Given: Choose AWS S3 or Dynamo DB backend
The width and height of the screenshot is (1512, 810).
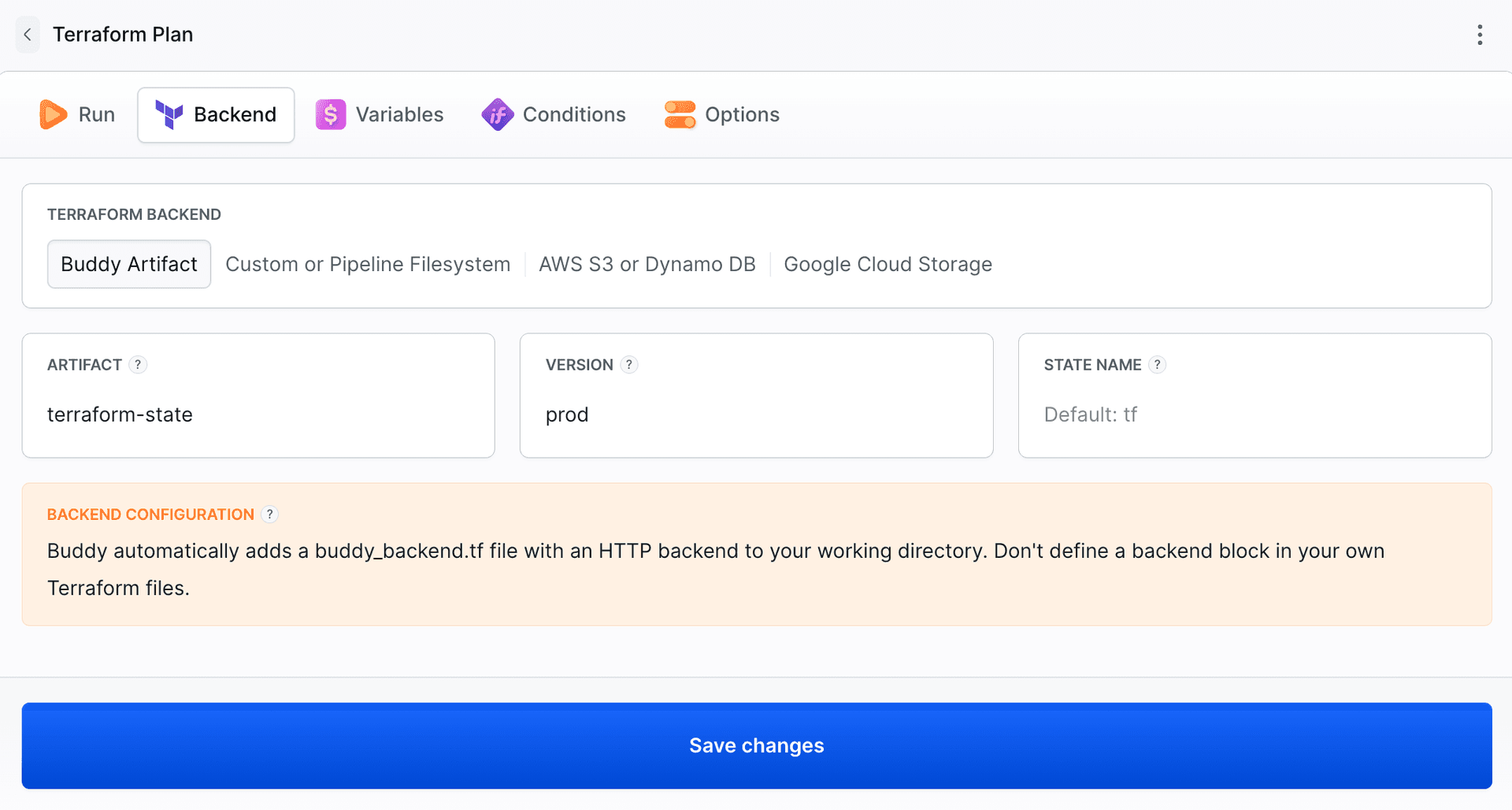Looking at the screenshot, I should pyautogui.click(x=647, y=264).
